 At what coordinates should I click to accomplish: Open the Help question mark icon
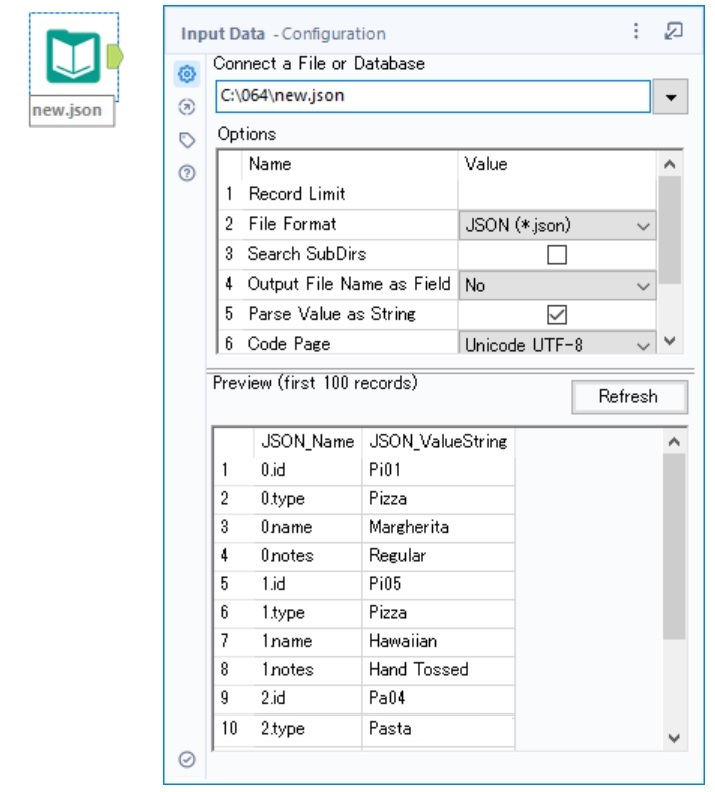tap(187, 173)
